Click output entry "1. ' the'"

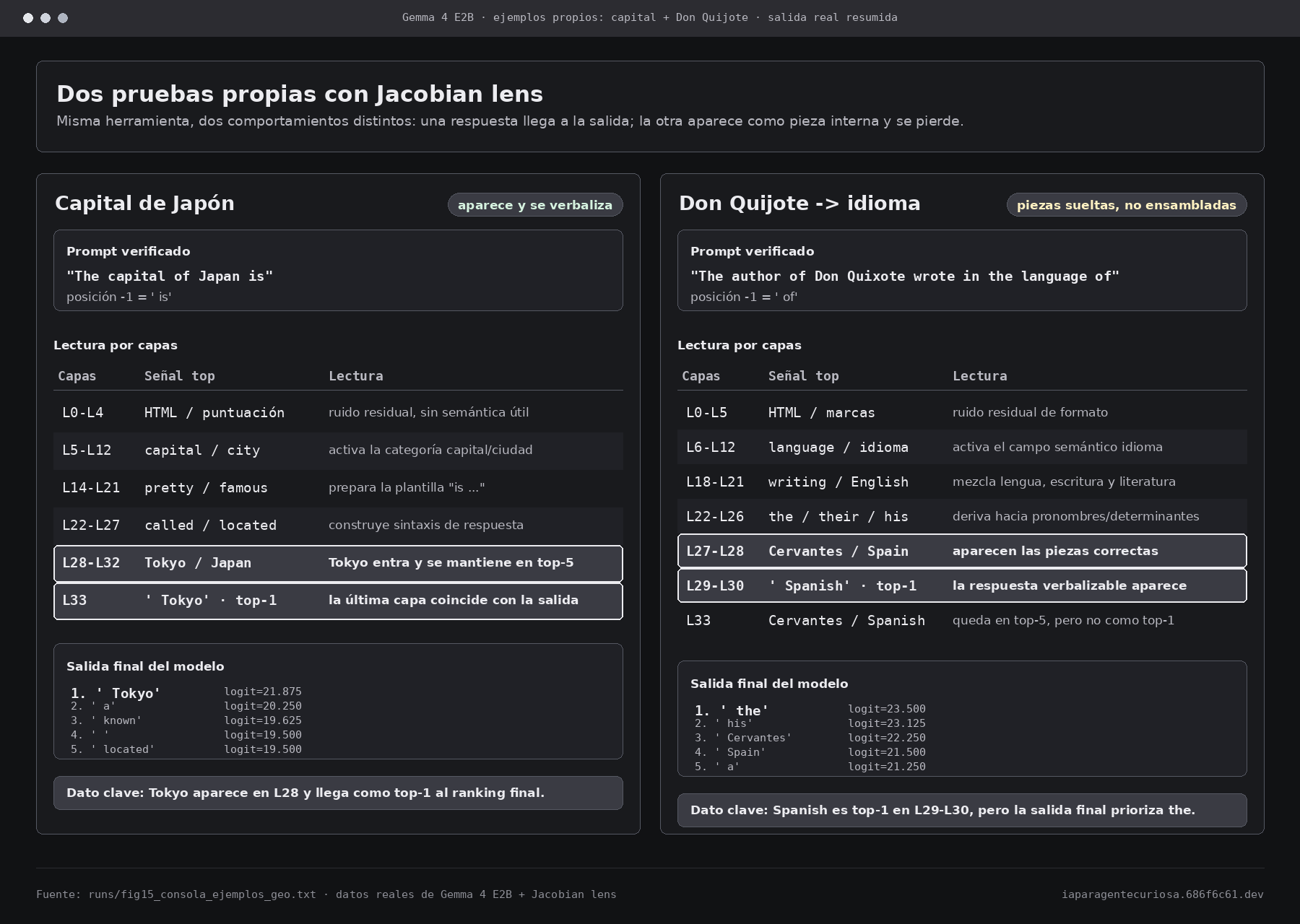[732, 710]
